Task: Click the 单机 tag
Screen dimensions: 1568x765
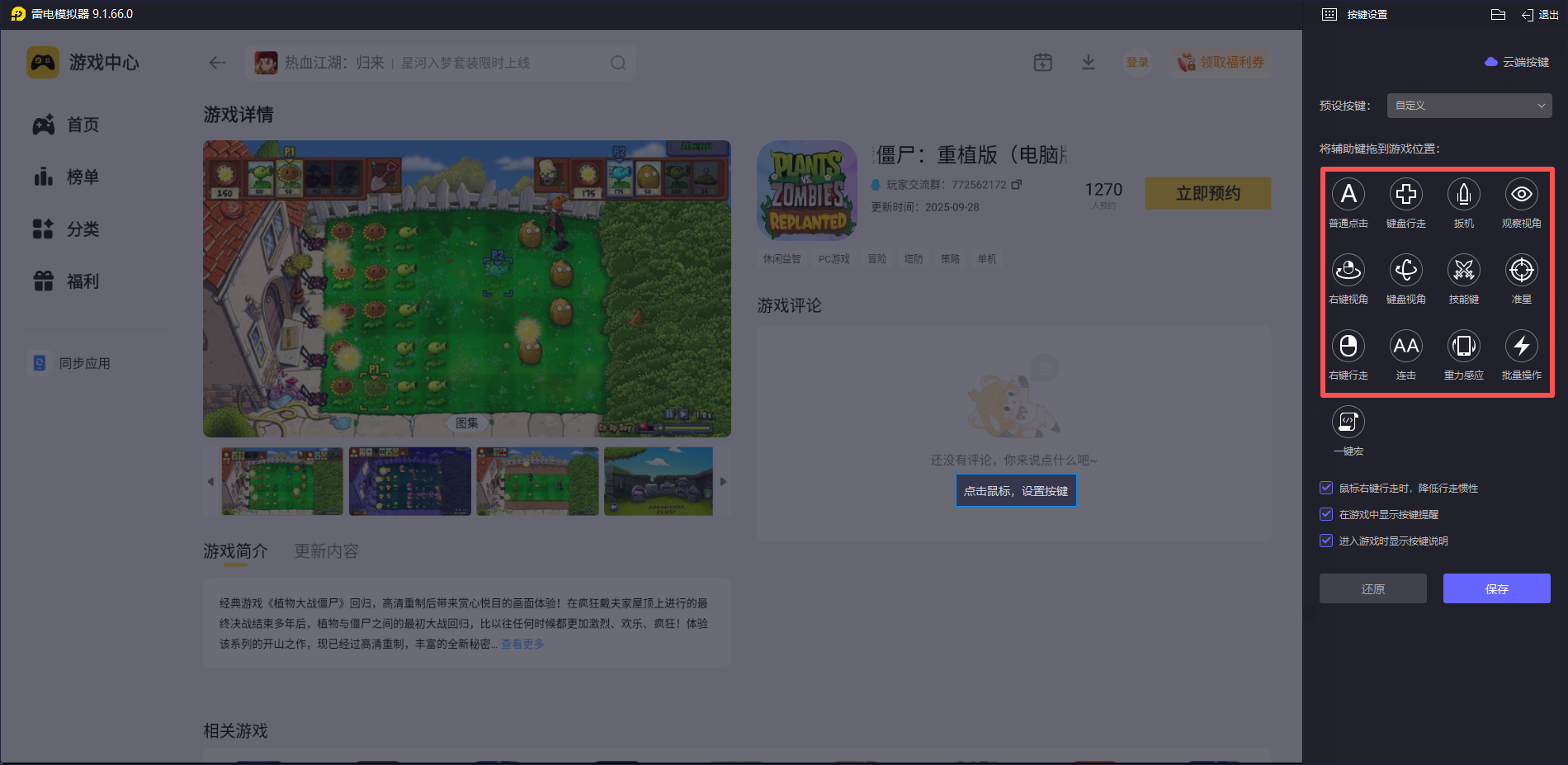Action: click(x=987, y=259)
